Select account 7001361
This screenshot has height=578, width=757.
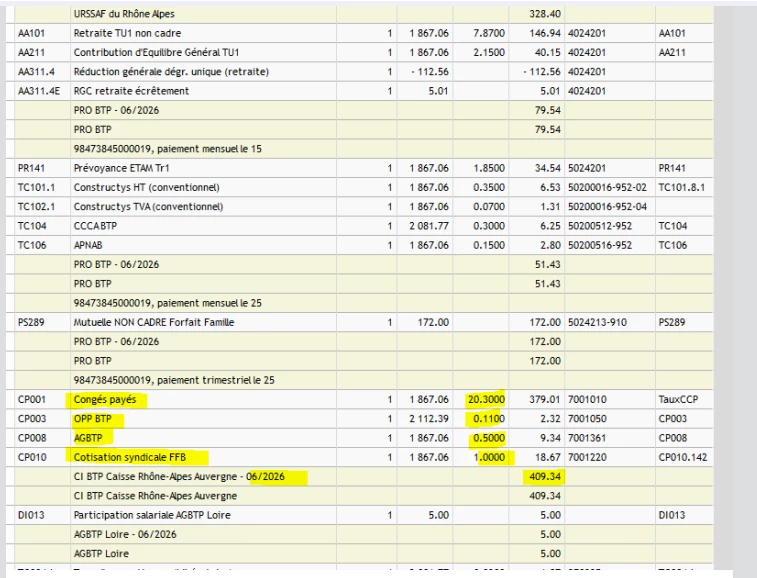coord(587,438)
